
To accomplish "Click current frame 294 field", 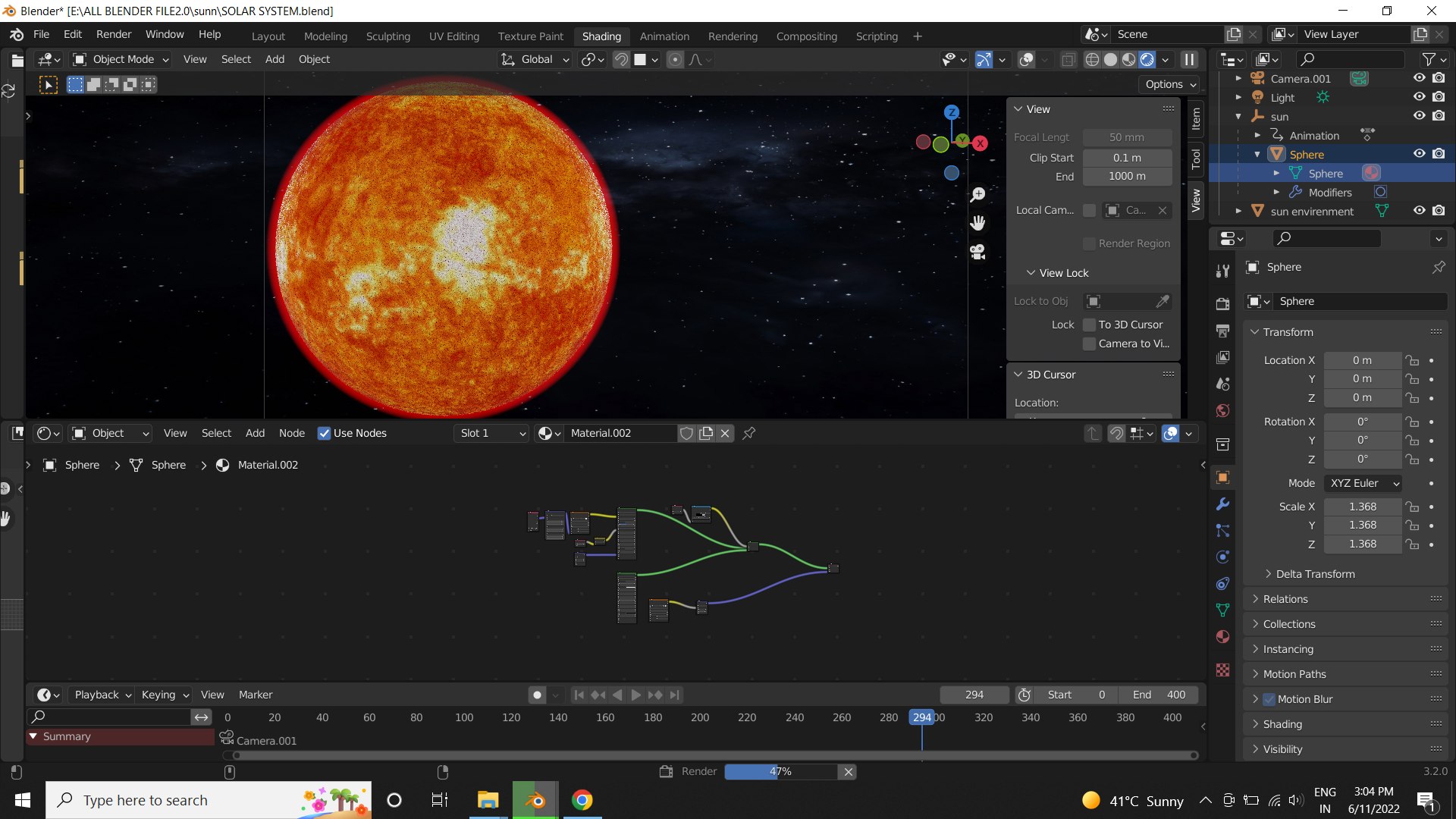I will [x=974, y=695].
